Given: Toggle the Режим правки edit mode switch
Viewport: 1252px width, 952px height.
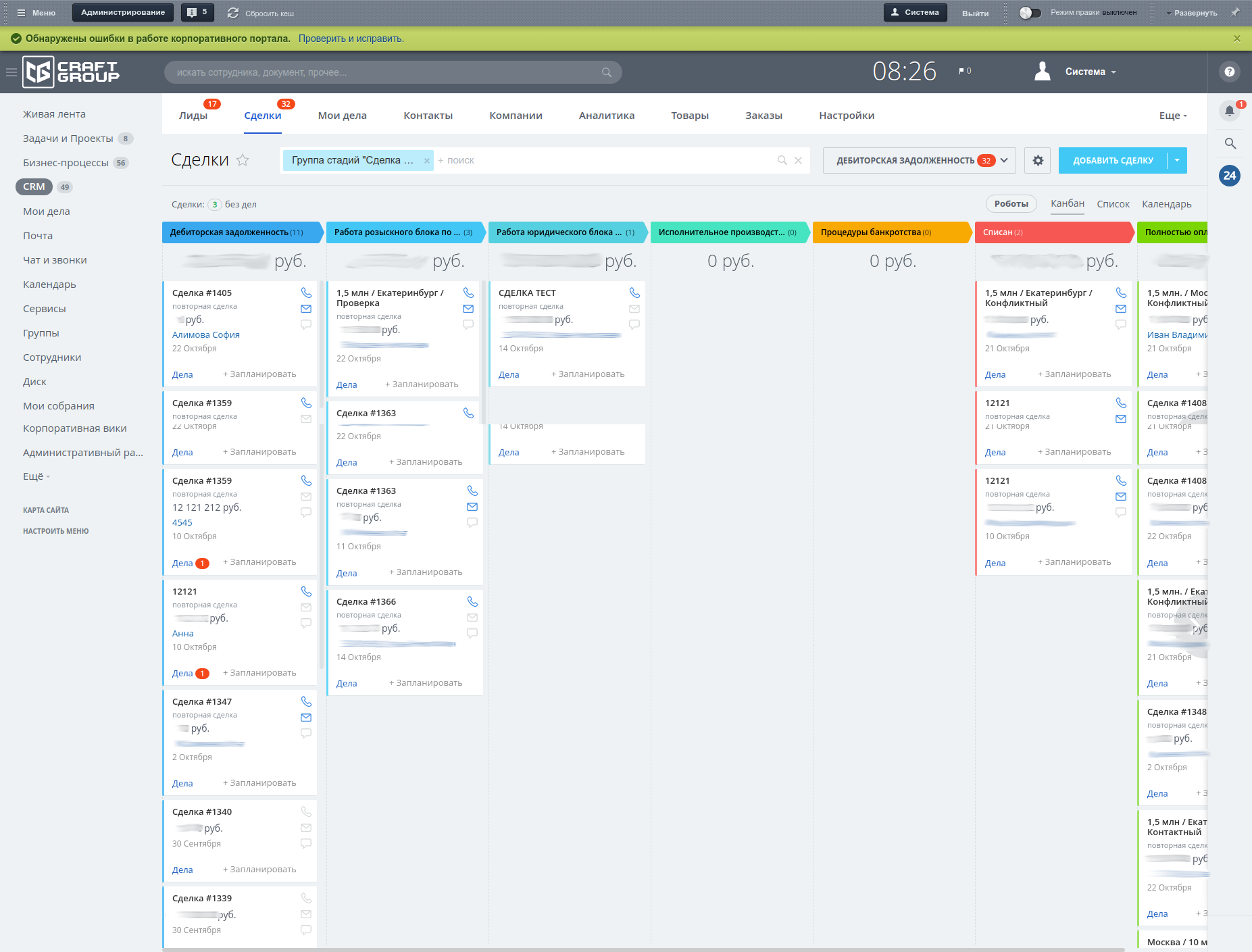Looking at the screenshot, I should [1030, 13].
